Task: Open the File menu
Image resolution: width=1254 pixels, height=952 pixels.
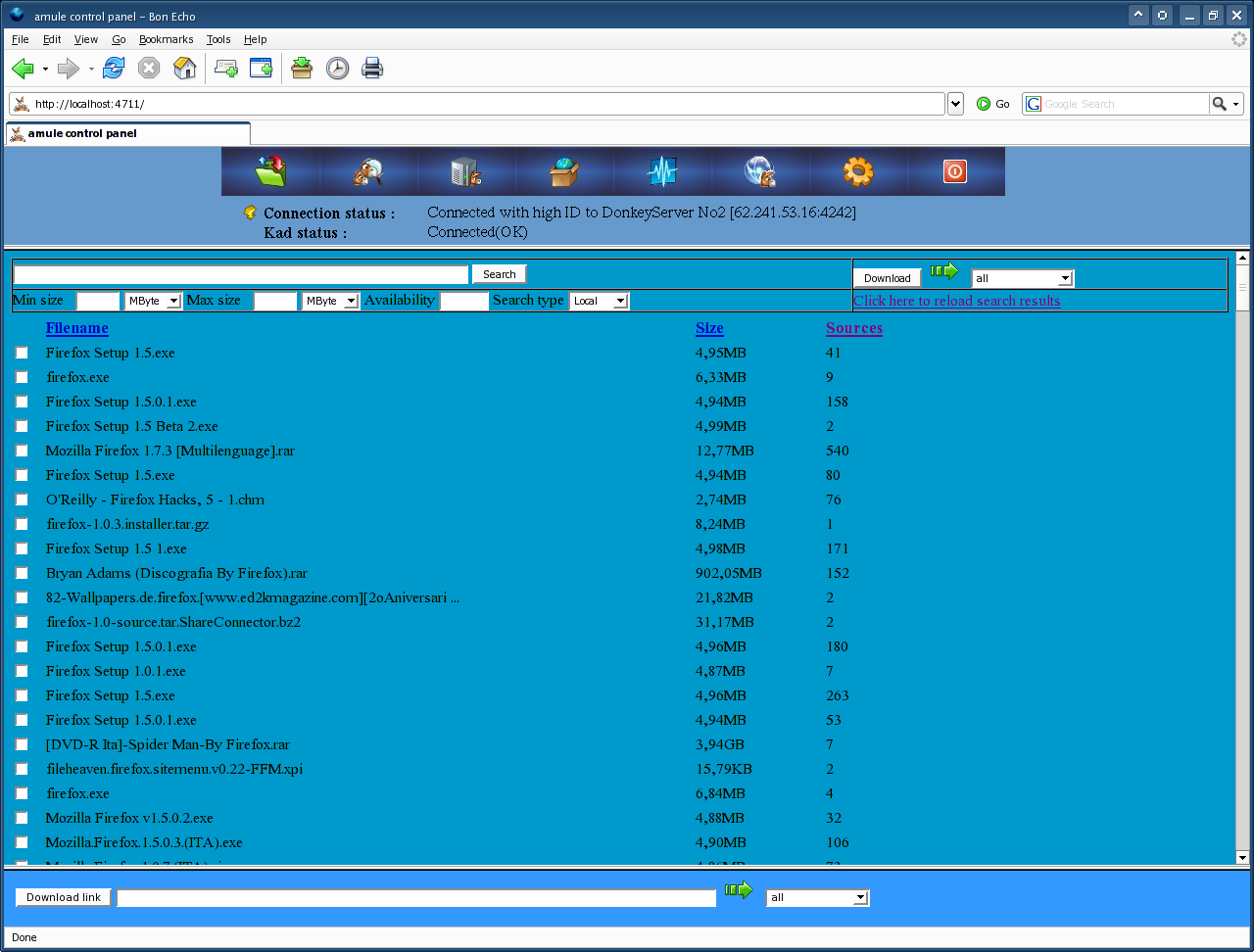Action: (x=20, y=39)
